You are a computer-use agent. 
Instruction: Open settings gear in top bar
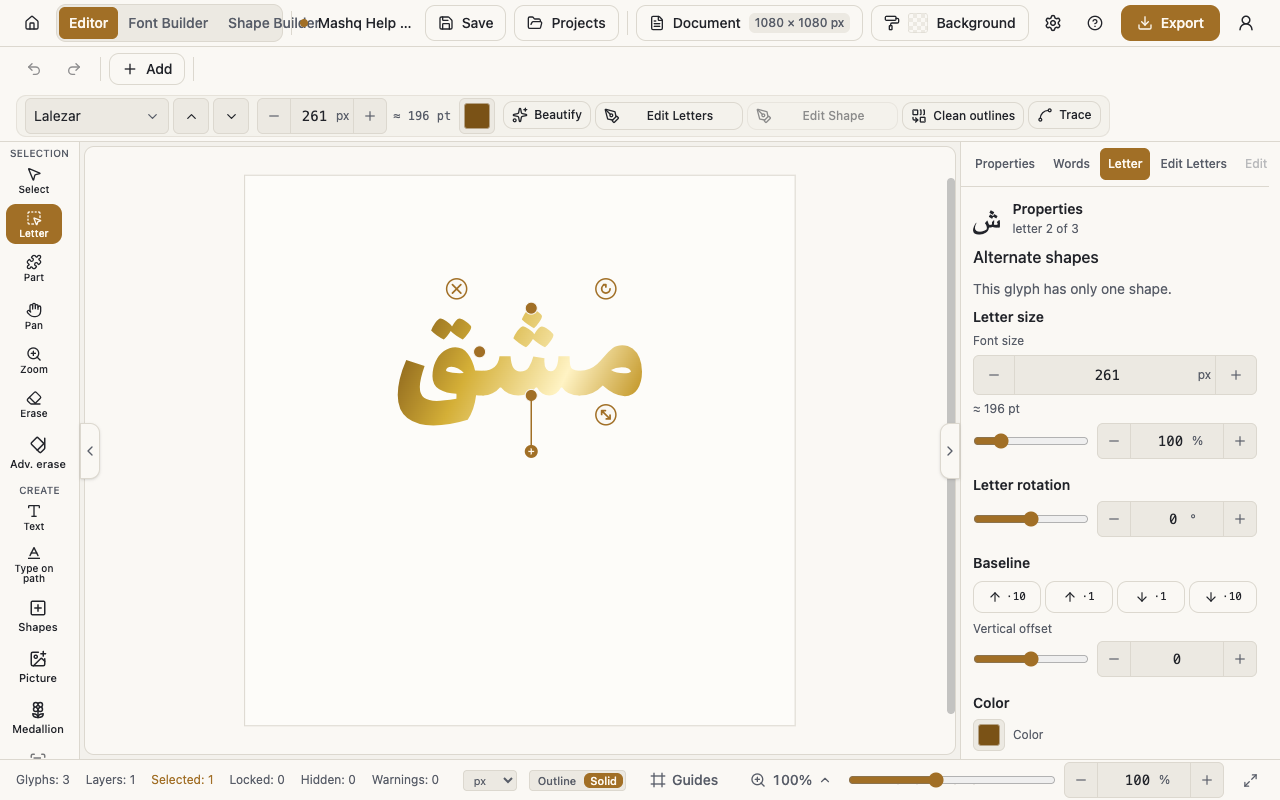pyautogui.click(x=1053, y=23)
